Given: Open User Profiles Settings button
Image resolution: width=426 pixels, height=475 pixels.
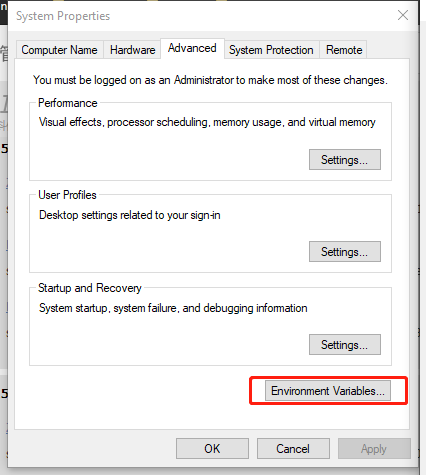Looking at the screenshot, I should coord(345,252).
